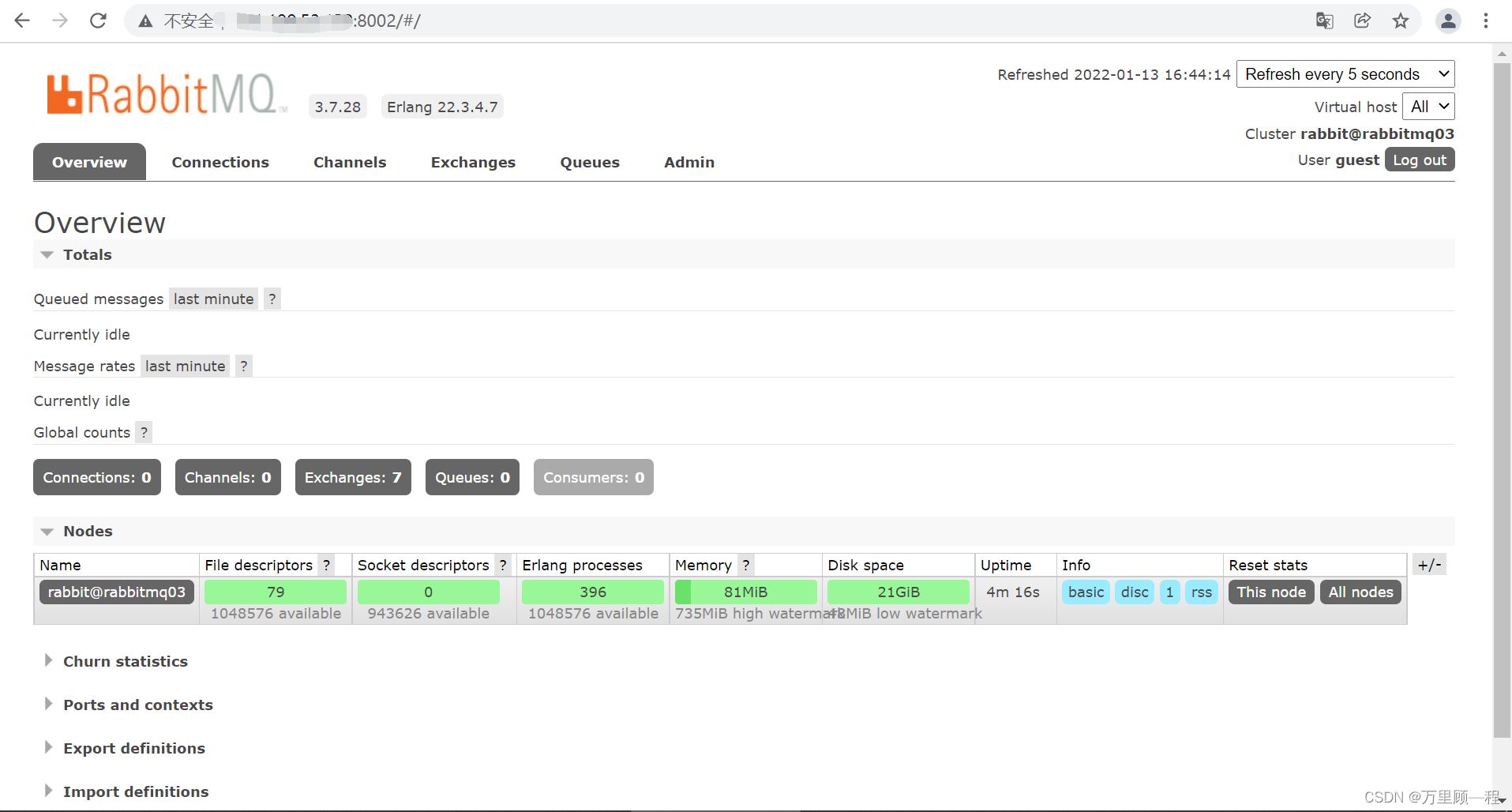Image resolution: width=1512 pixels, height=812 pixels.
Task: Switch to the Connections tab
Action: 220,162
